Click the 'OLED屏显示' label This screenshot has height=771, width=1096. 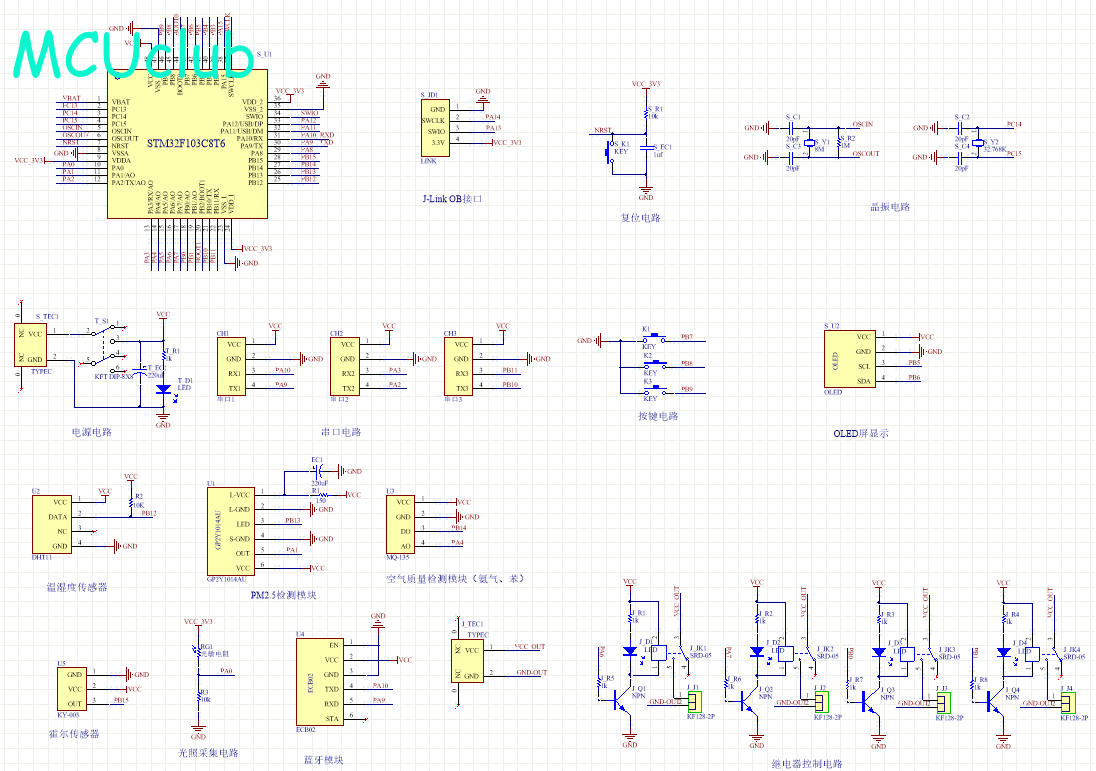coord(860,433)
